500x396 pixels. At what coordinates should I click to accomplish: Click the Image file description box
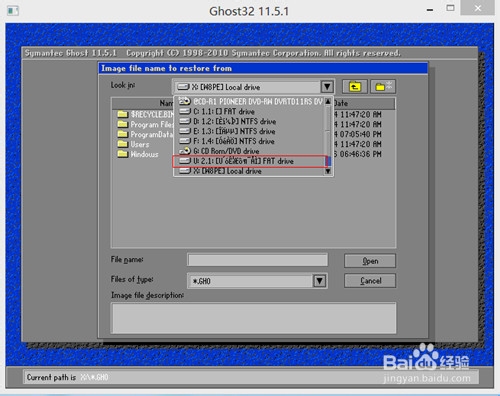254,318
